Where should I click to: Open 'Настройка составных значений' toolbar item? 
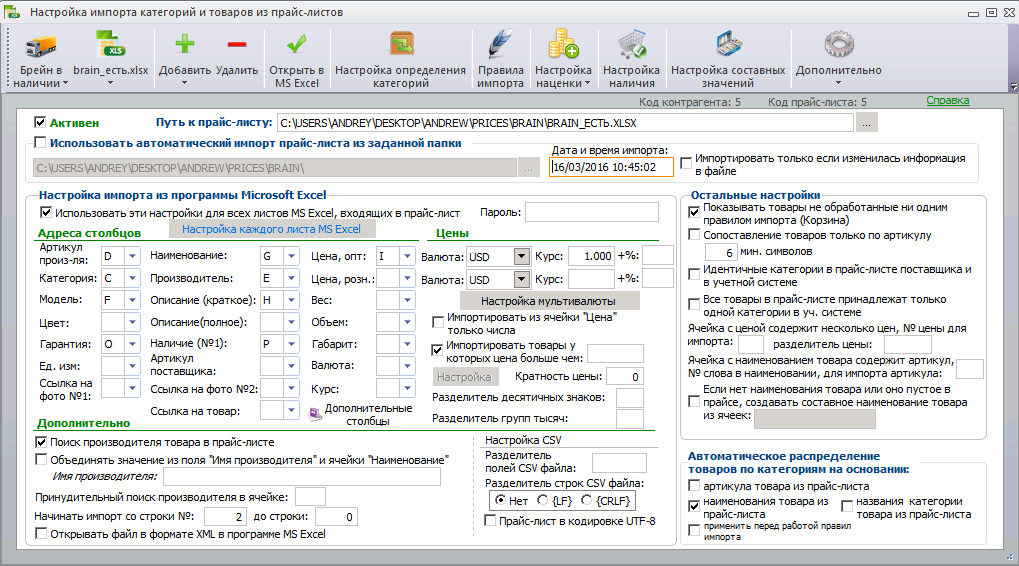pos(728,58)
